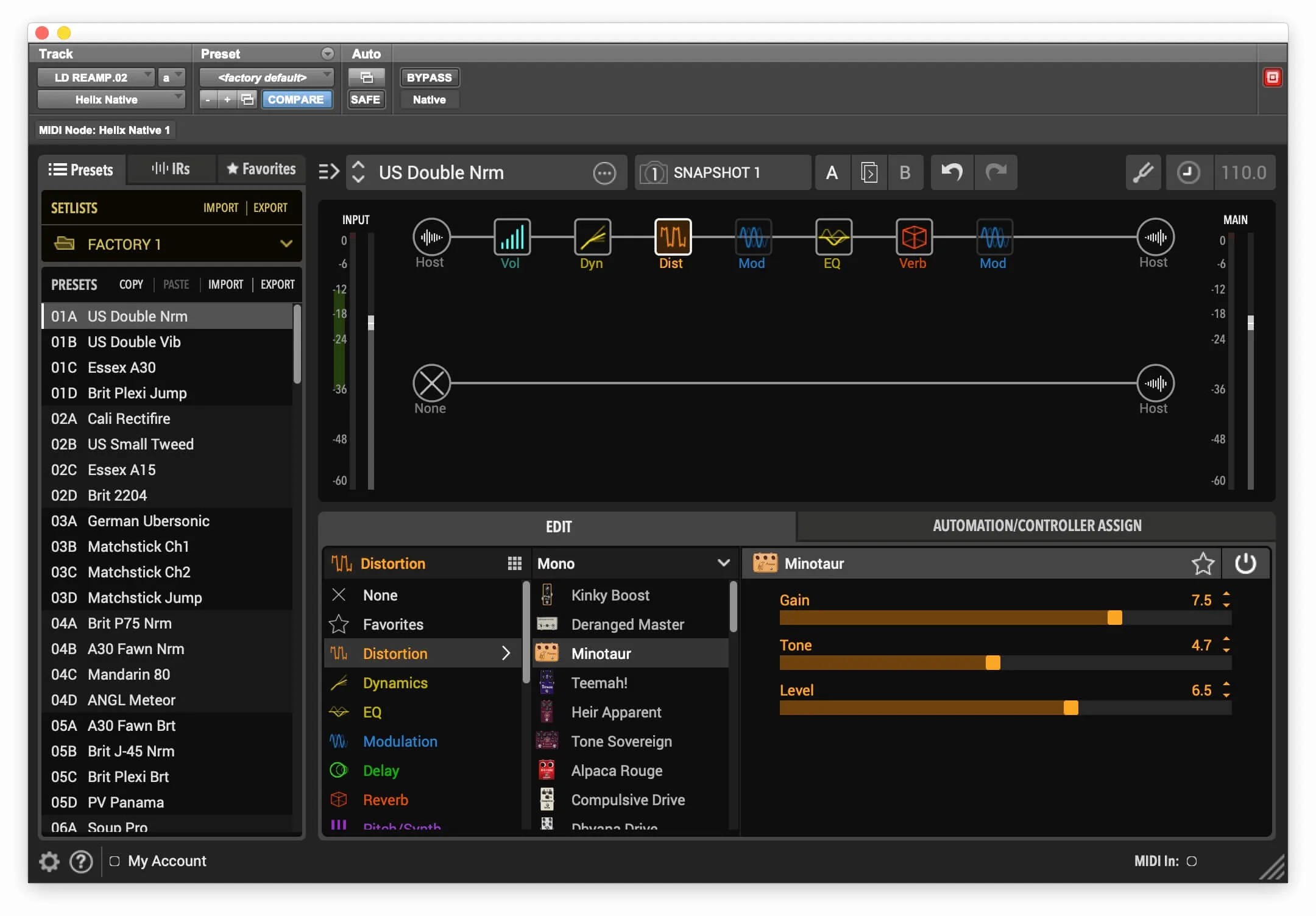
Task: Click the snapshot camera icon
Action: [653, 173]
